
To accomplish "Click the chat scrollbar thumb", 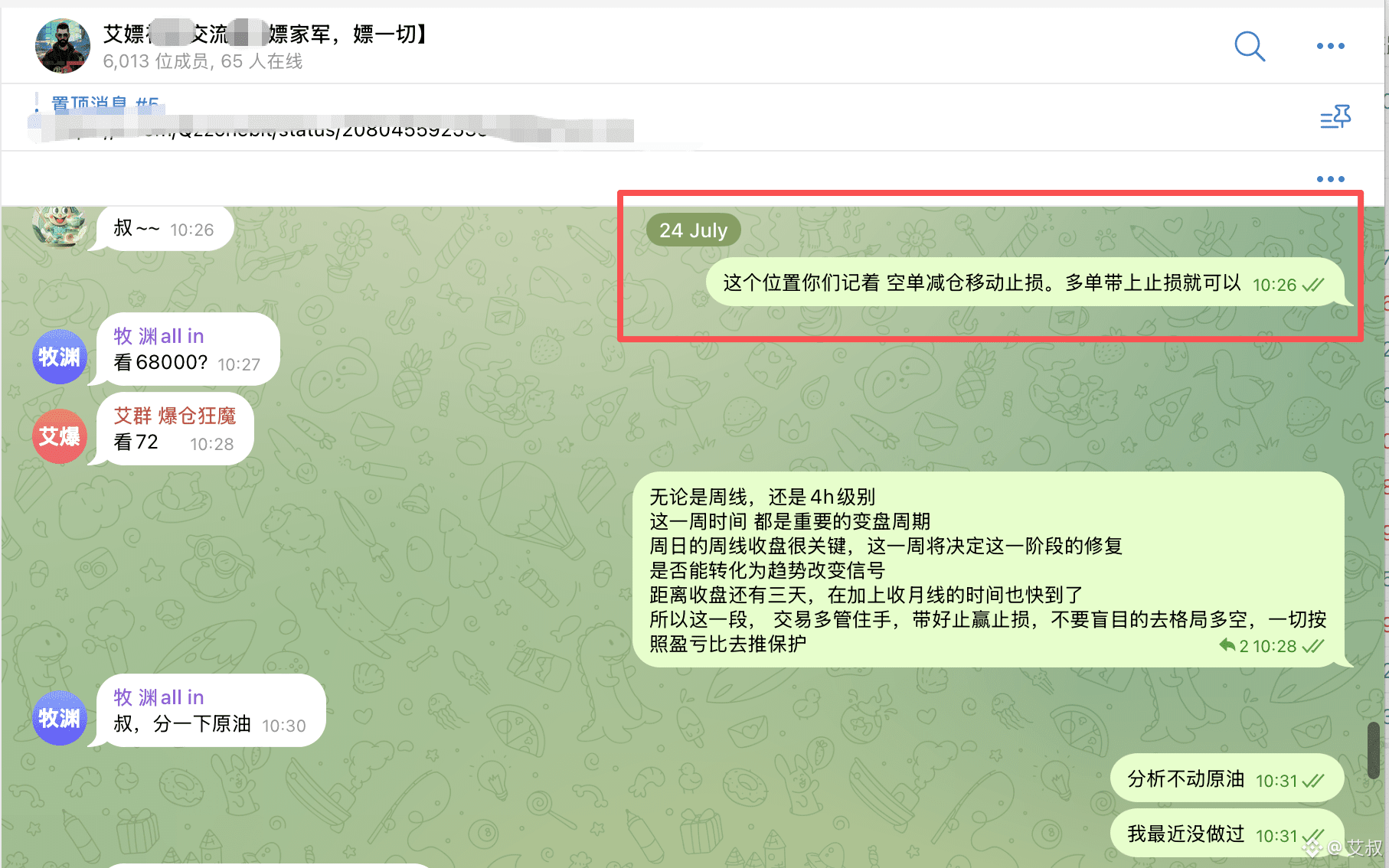I will [x=1374, y=751].
